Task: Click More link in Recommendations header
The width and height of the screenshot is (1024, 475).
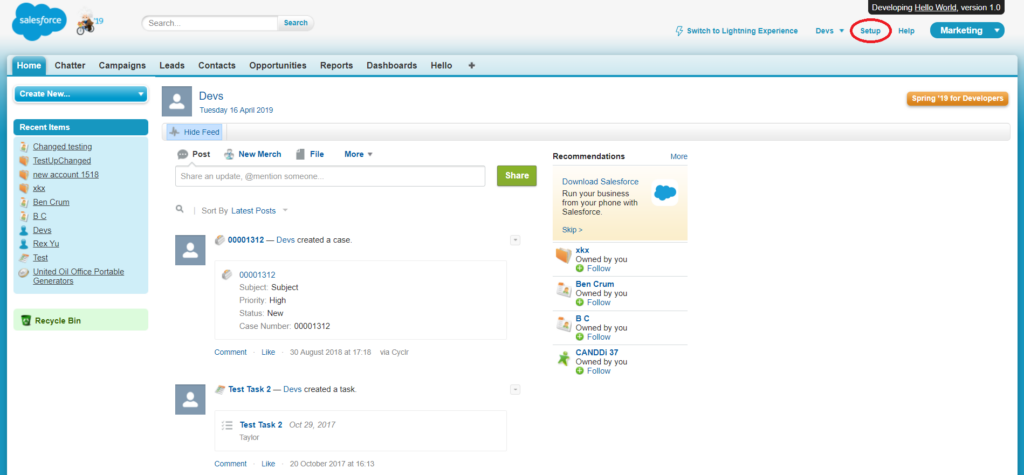Action: pos(679,157)
